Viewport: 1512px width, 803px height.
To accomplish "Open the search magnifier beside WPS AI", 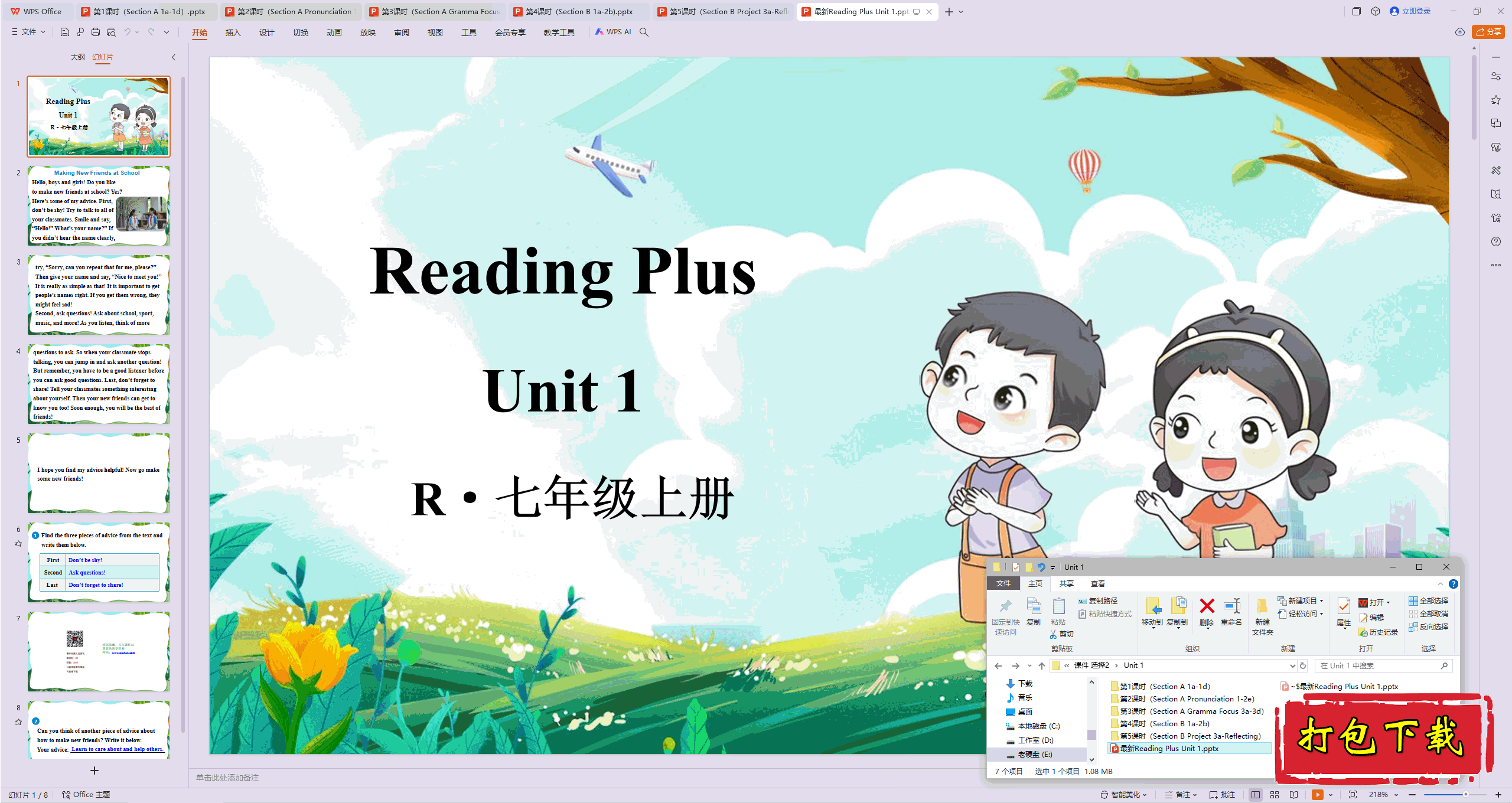I will point(644,32).
